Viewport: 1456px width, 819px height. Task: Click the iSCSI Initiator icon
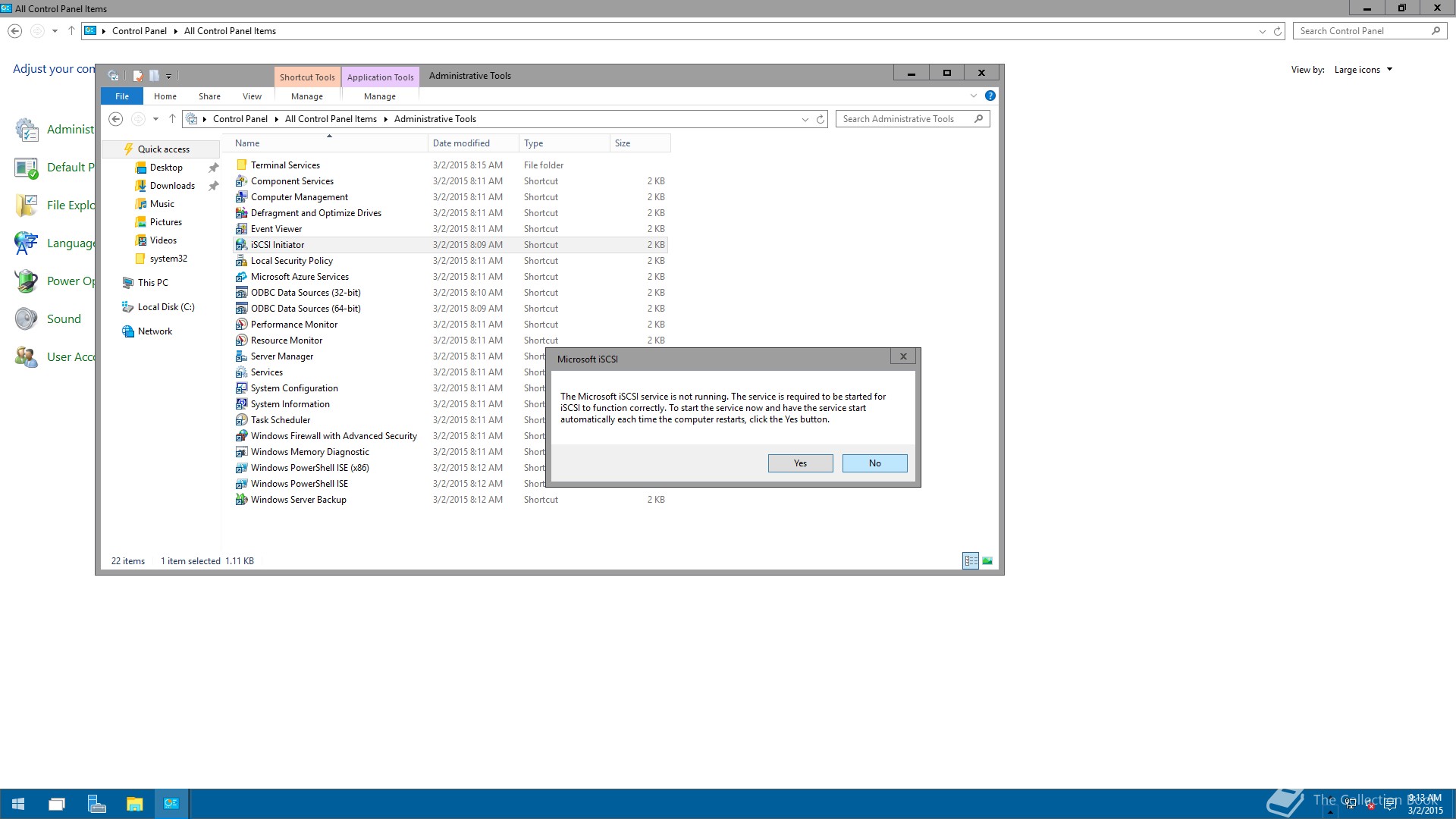[x=241, y=245]
